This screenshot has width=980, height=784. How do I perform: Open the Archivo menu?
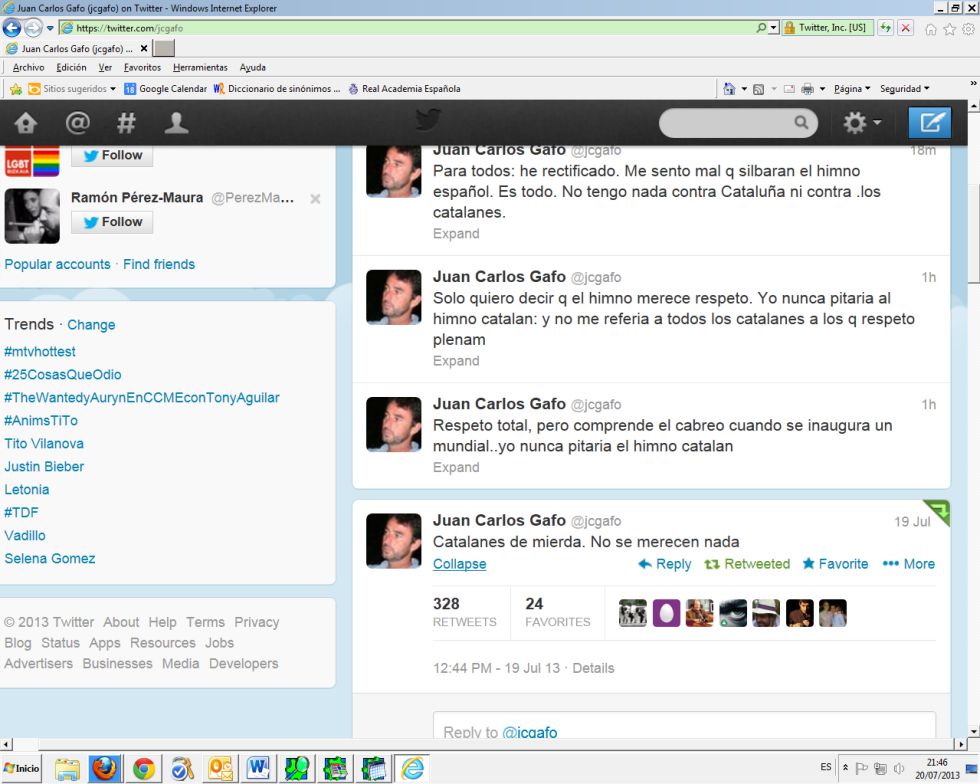tap(29, 68)
